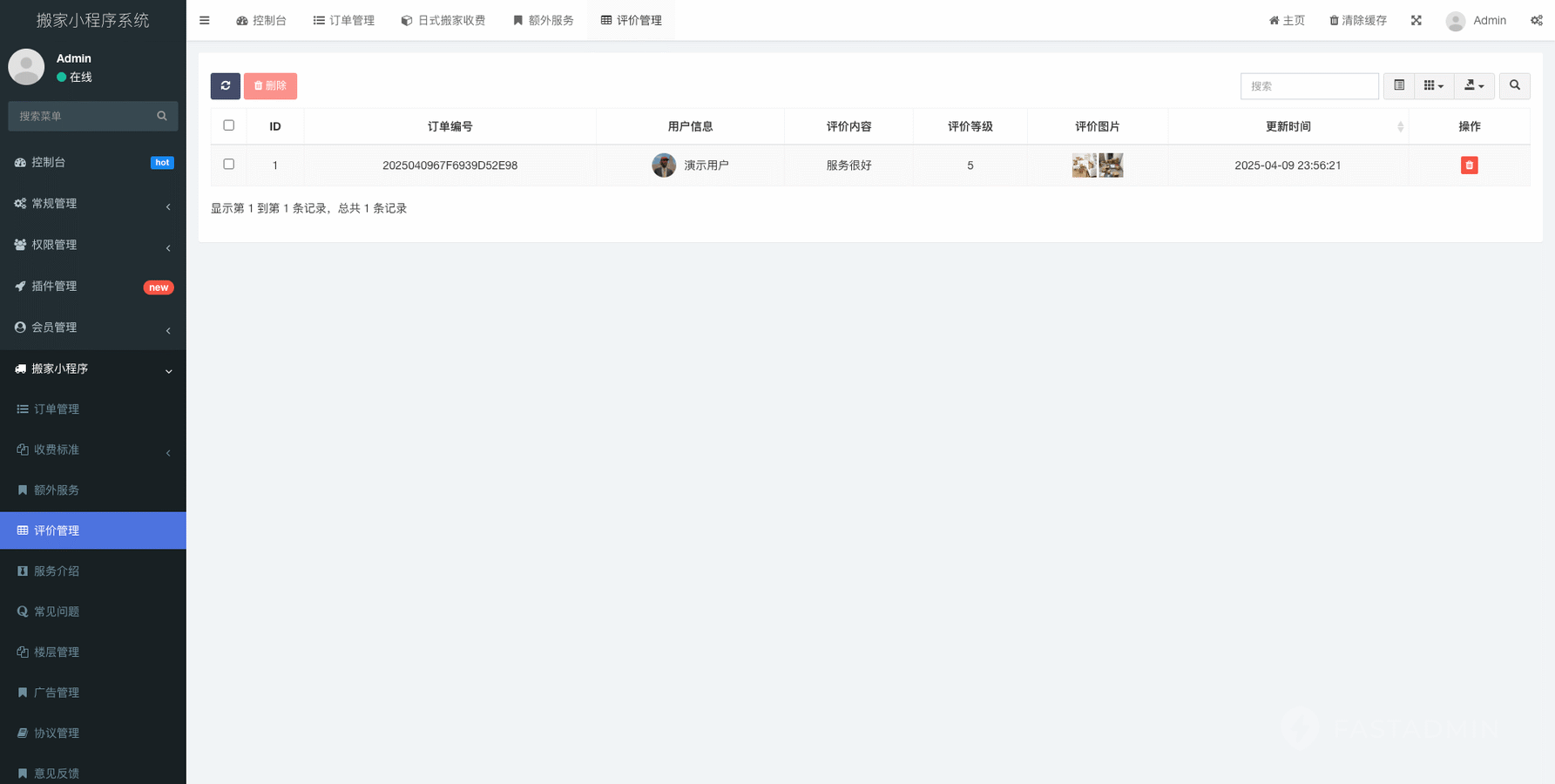Toggle the table card view icon
The image size is (1555, 784).
(1398, 85)
